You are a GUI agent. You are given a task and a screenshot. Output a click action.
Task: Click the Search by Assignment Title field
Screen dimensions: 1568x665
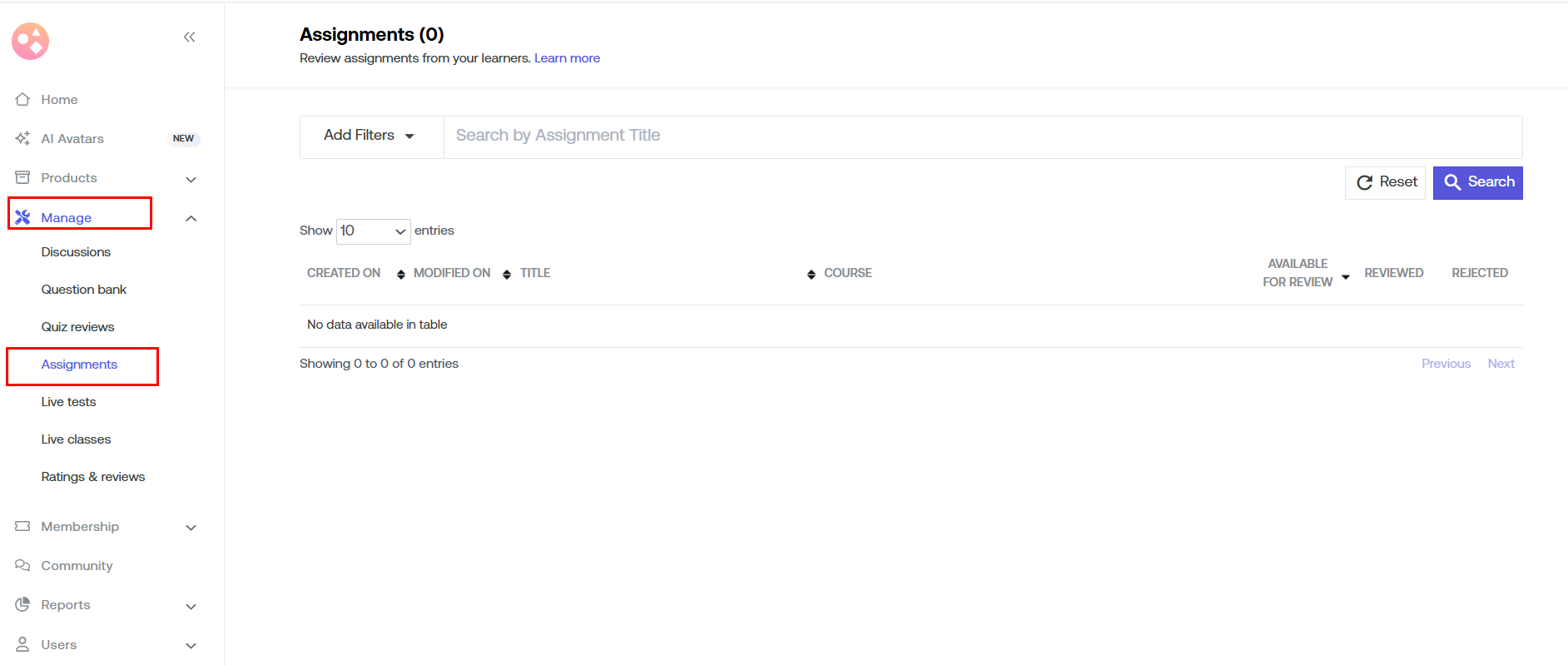coord(982,136)
